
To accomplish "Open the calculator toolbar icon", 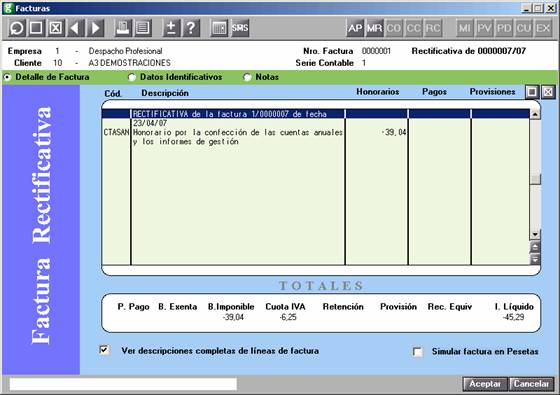I will tap(219, 28).
